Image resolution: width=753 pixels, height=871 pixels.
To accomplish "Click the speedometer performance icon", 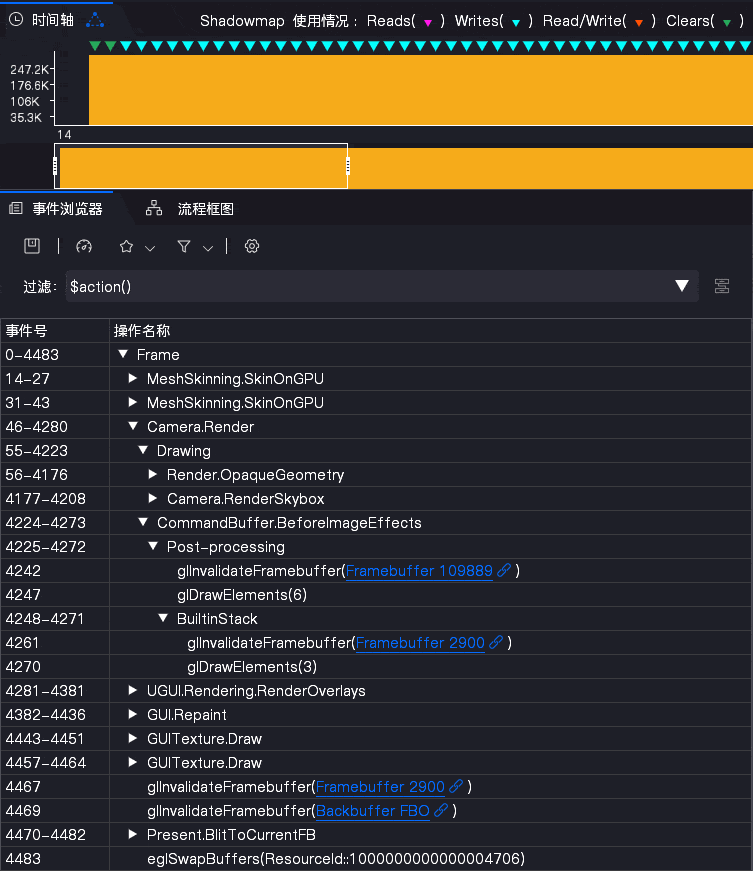I will [84, 246].
